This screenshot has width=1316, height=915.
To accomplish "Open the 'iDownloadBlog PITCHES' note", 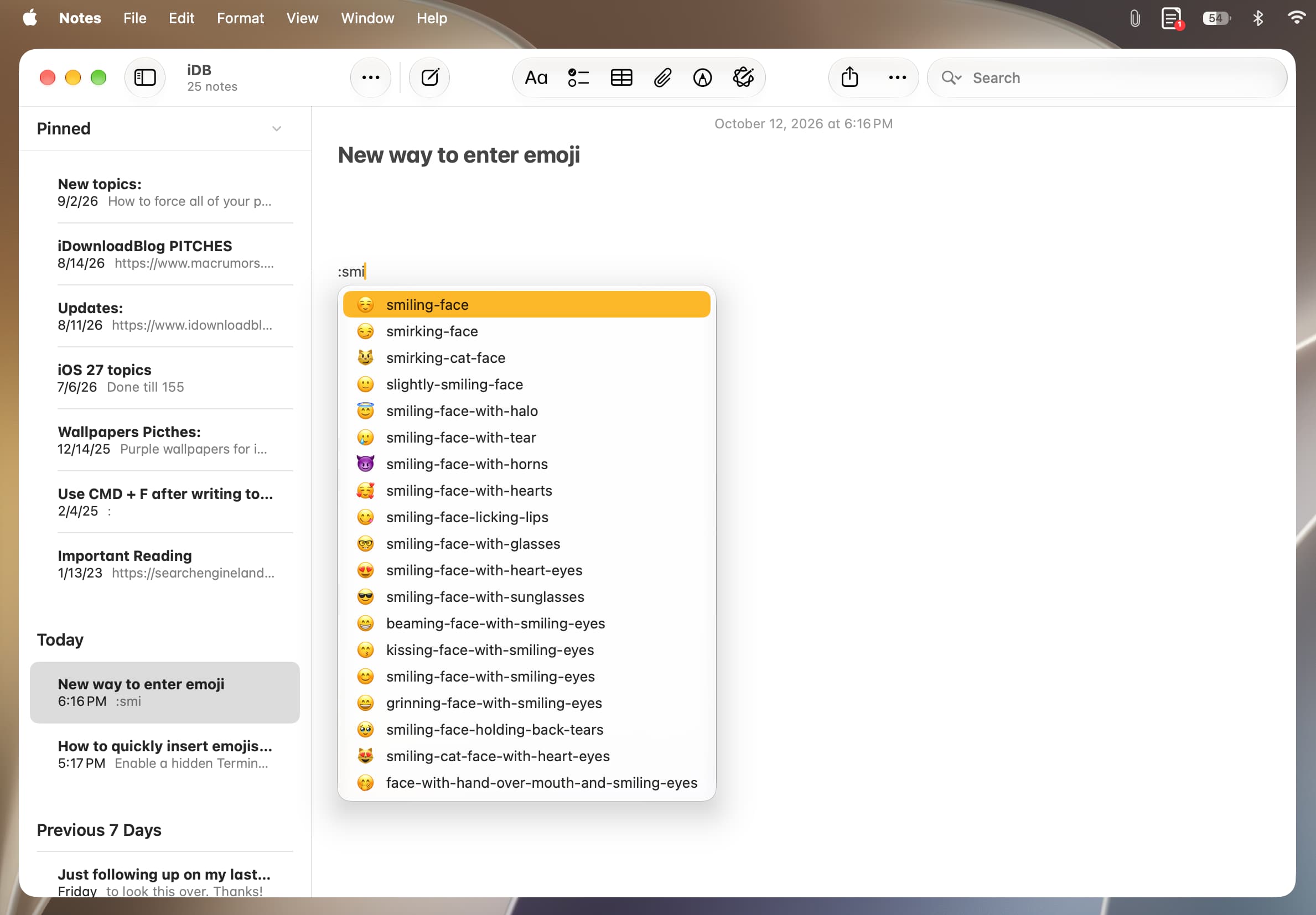I will (164, 254).
